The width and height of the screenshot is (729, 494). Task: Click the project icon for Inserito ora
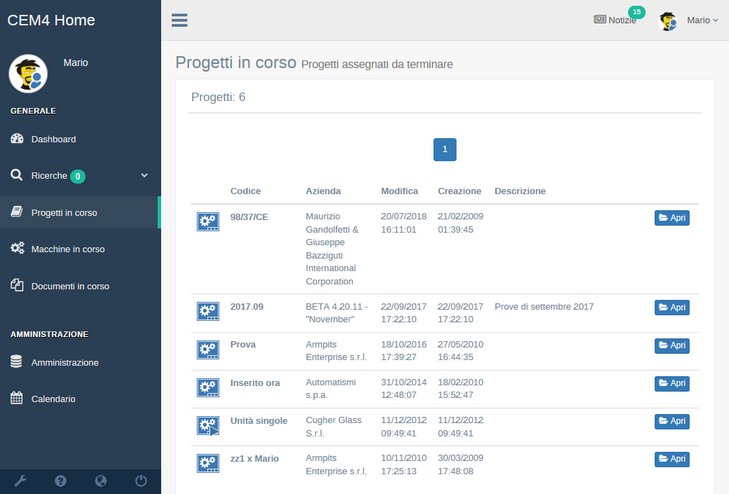coord(208,388)
